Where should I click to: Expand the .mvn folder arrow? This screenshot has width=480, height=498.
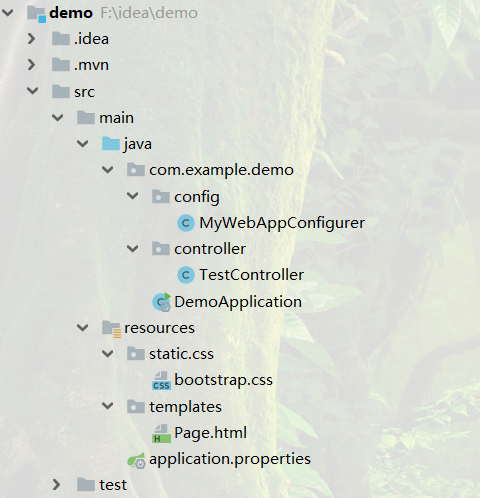[x=32, y=65]
